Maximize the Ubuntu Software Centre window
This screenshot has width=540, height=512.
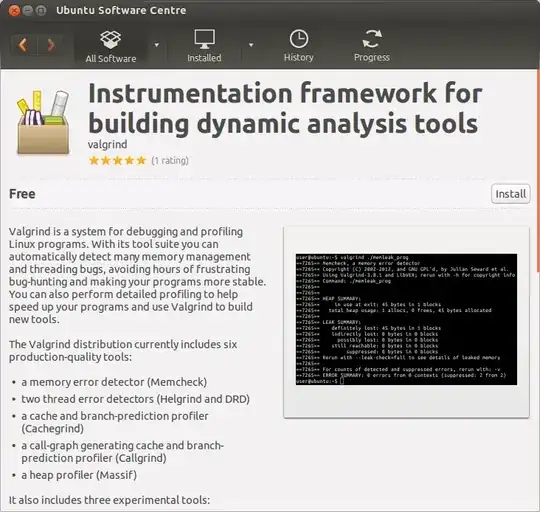point(41,11)
